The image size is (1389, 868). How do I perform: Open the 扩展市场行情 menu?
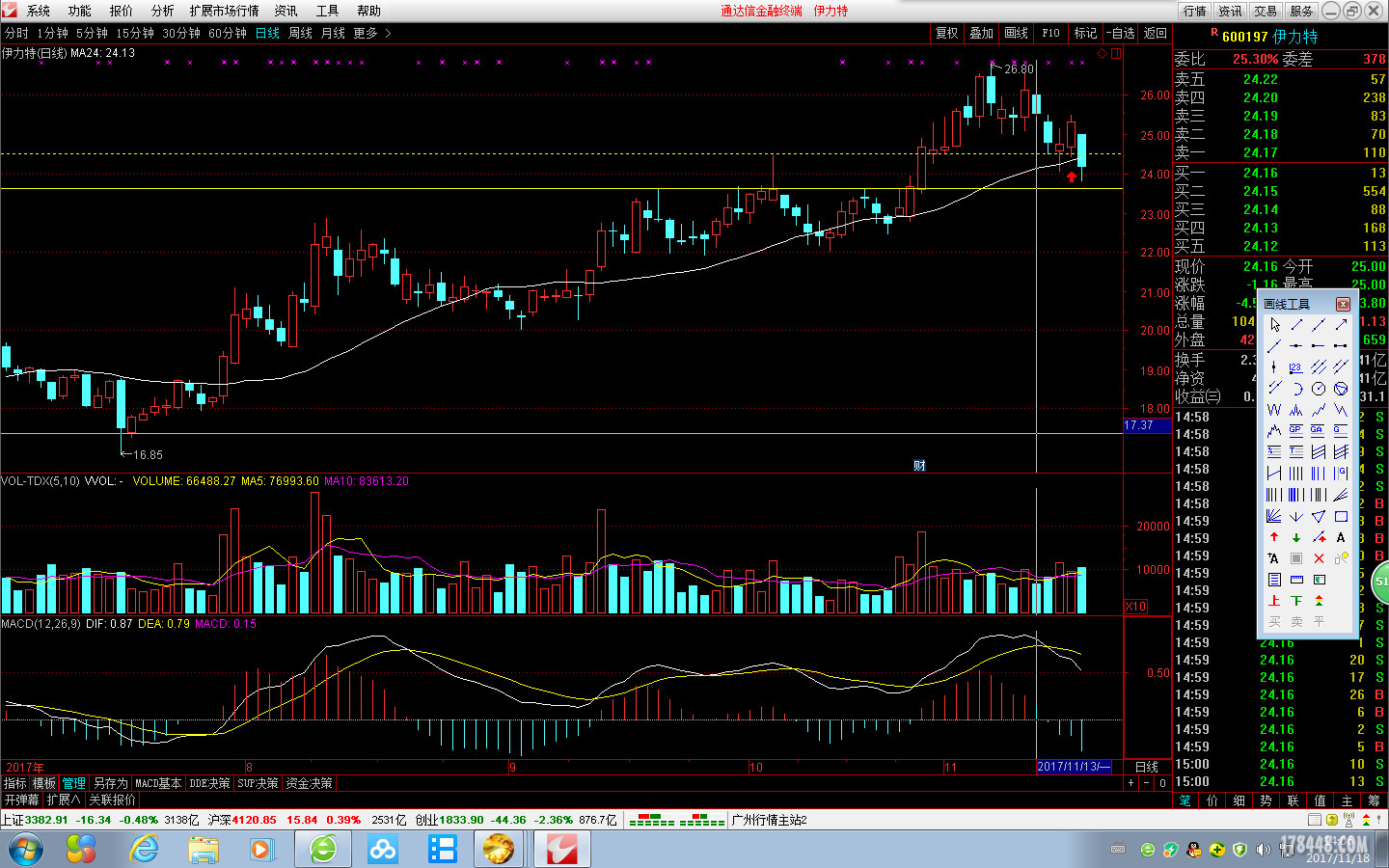(x=225, y=11)
